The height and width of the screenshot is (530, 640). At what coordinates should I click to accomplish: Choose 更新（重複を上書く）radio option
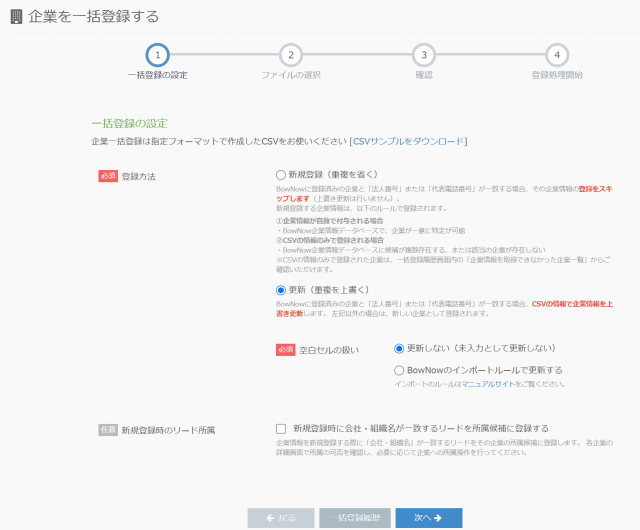tap(280, 290)
